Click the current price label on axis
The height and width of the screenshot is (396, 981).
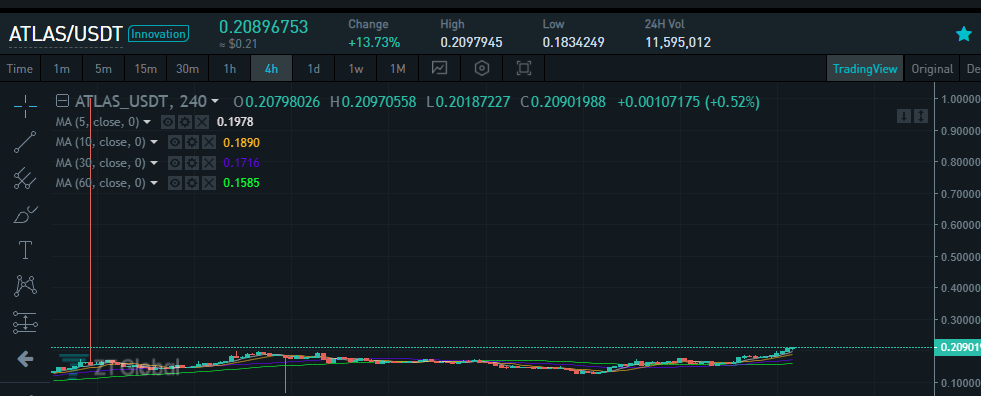coord(957,347)
